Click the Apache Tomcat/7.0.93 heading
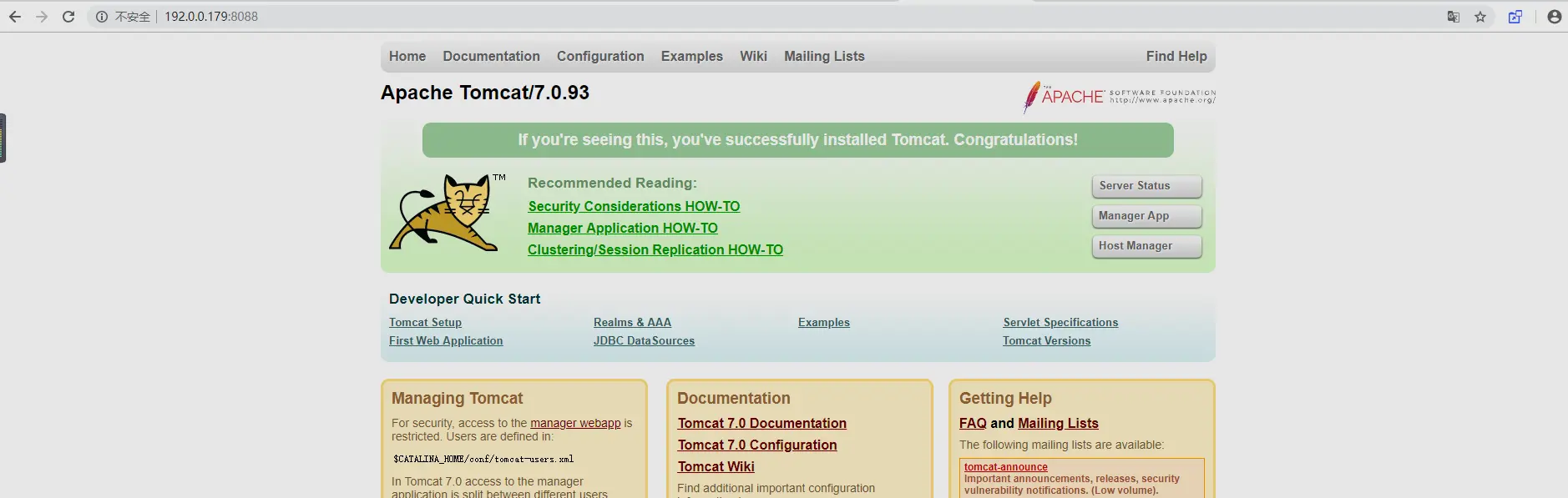The width and height of the screenshot is (1568, 498). 485,93
